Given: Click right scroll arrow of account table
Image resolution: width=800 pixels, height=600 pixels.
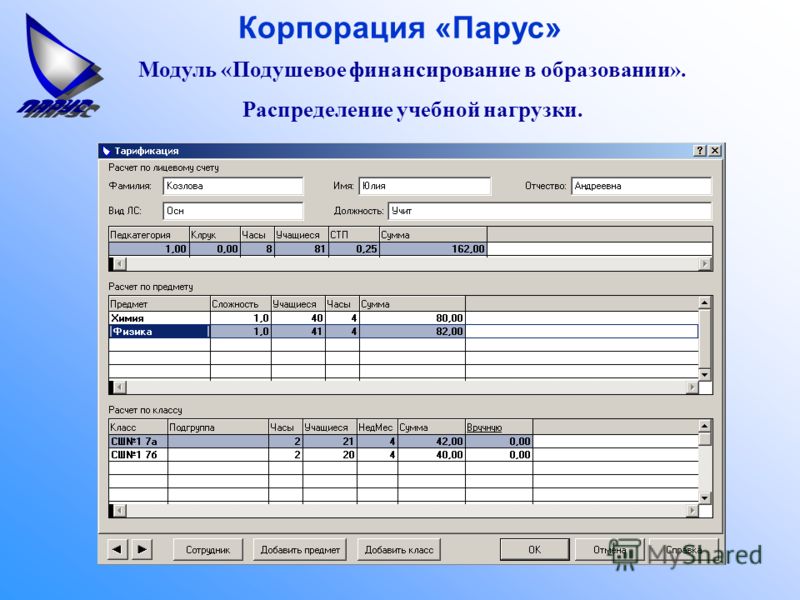Looking at the screenshot, I should pyautogui.click(x=705, y=264).
